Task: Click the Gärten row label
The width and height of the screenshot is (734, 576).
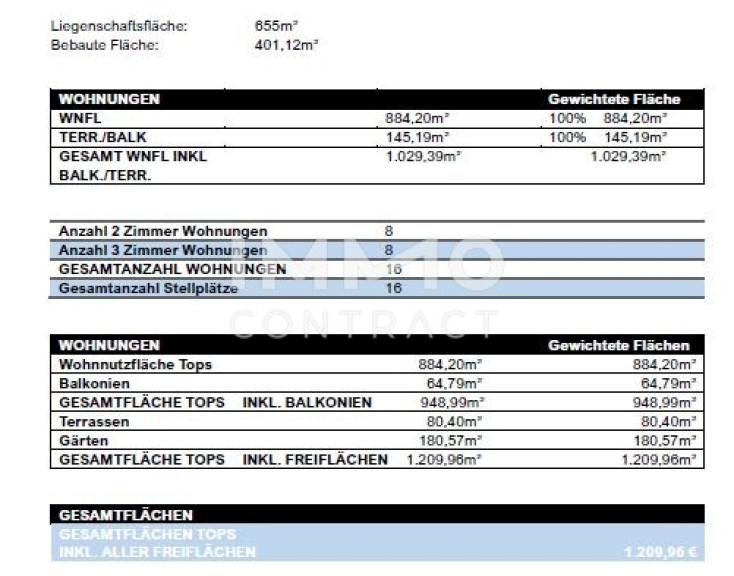Action: pos(84,440)
